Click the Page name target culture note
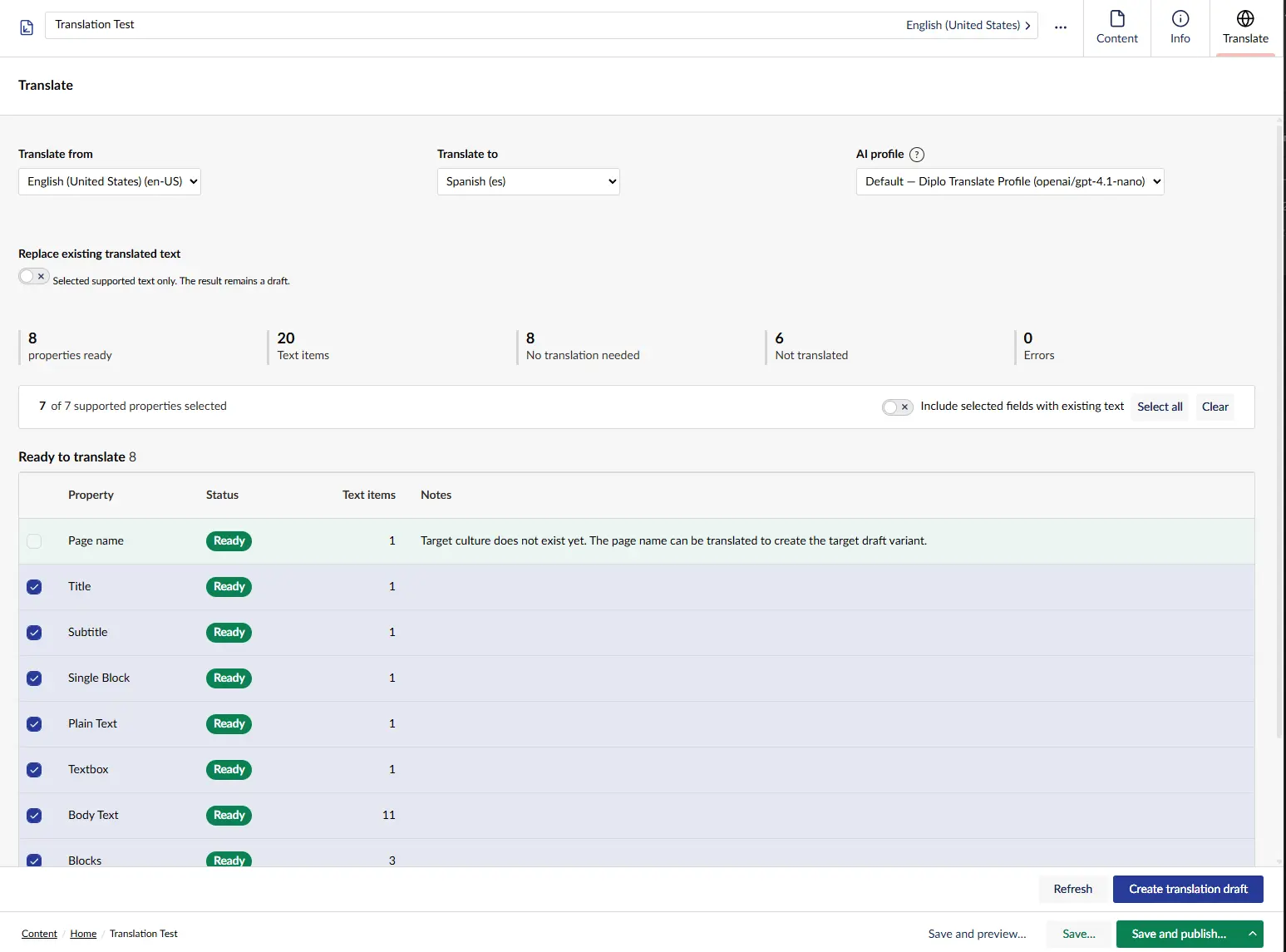Screen dimensions: 1286x952 tap(673, 540)
